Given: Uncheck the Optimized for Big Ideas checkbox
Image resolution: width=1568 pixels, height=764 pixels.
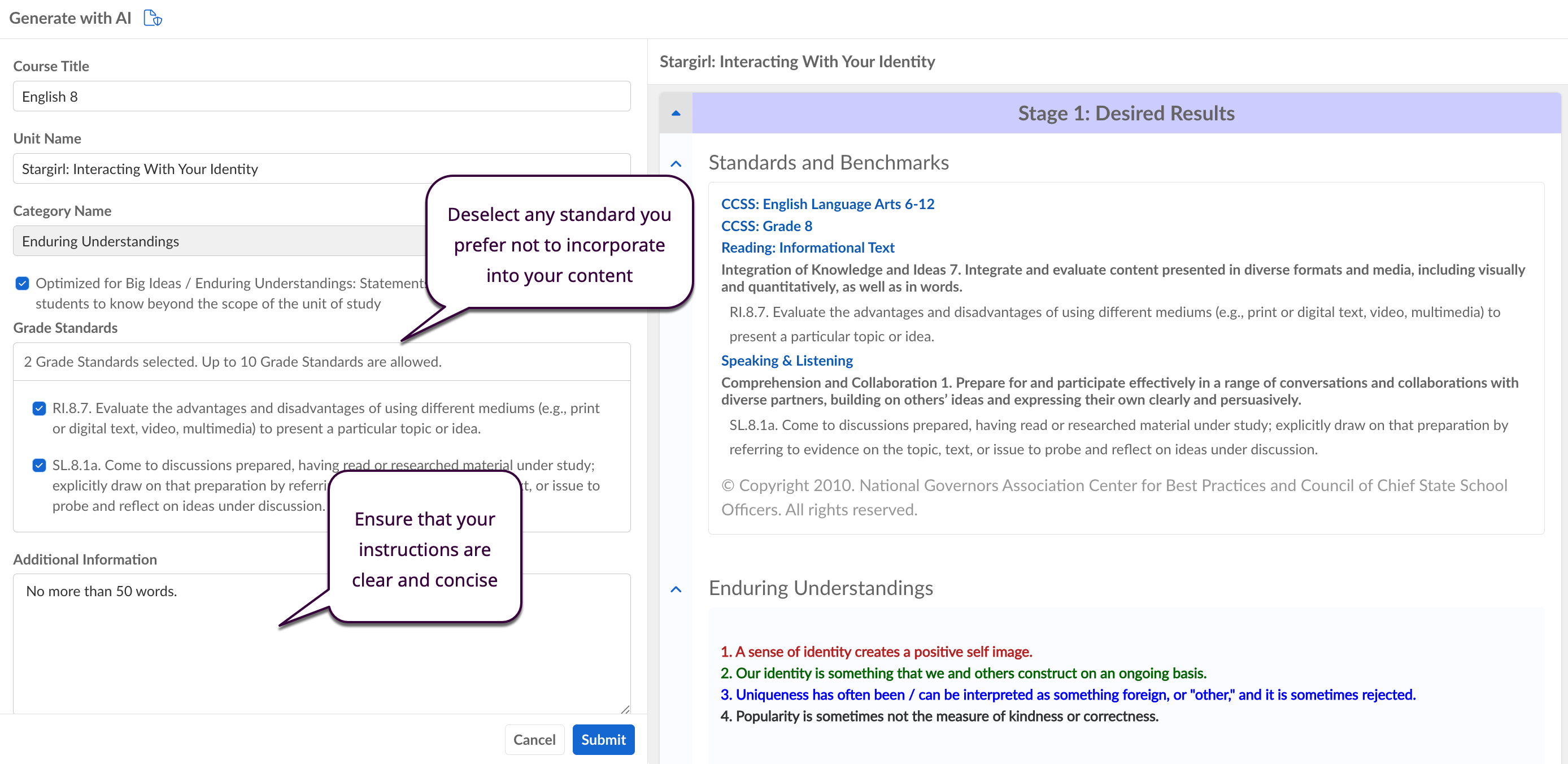Looking at the screenshot, I should [x=23, y=283].
